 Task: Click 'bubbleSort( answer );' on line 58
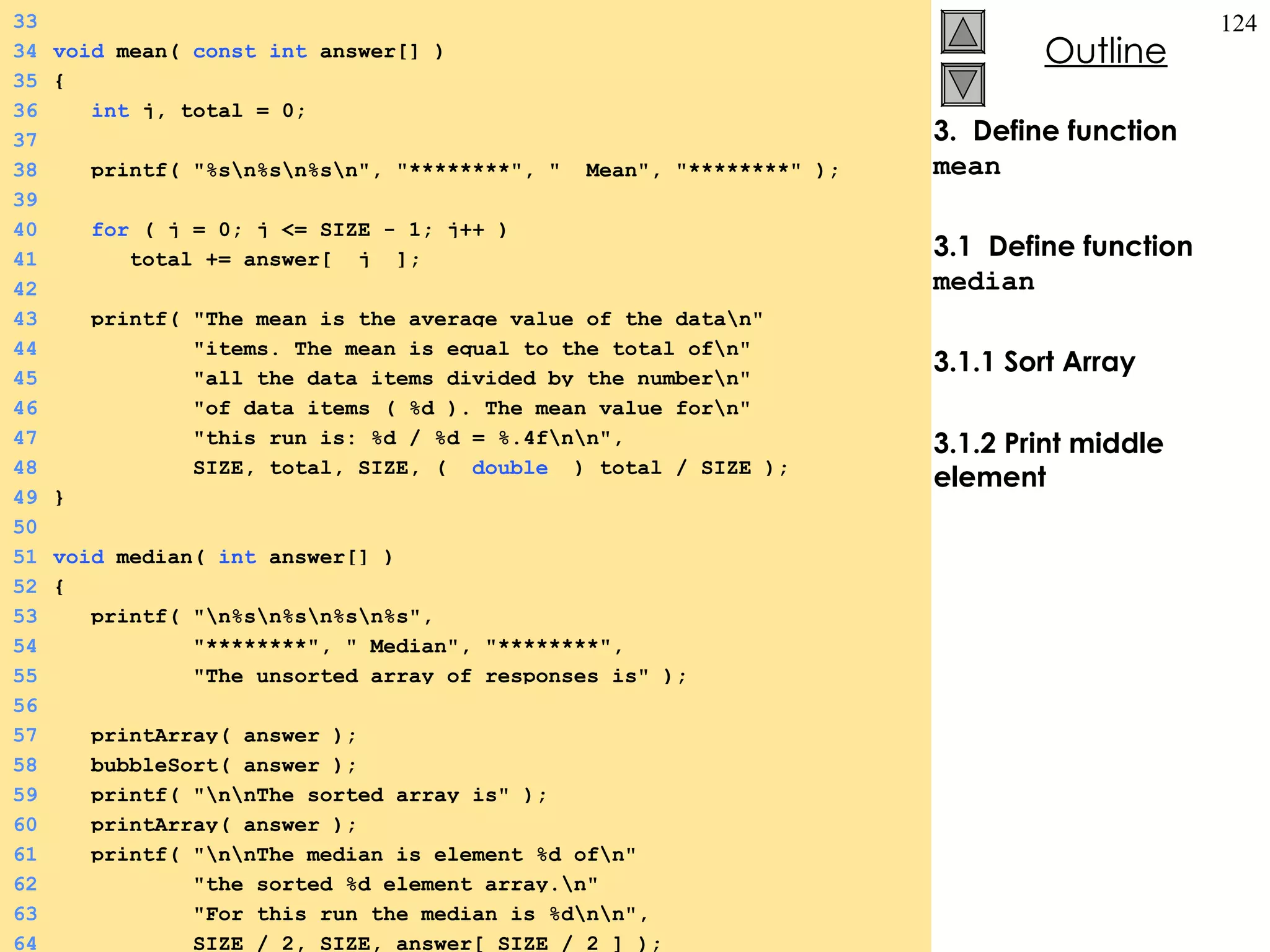coord(223,765)
